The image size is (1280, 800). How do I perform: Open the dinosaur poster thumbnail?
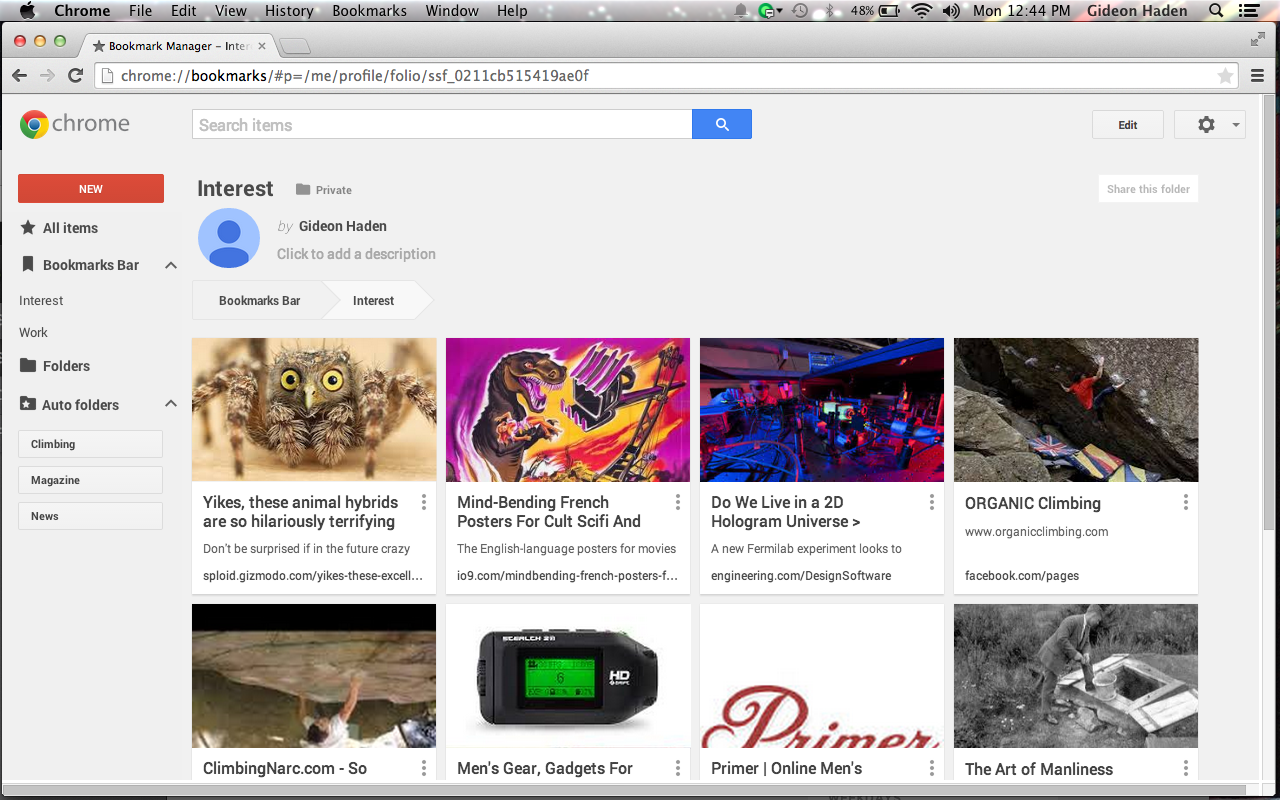click(x=568, y=410)
